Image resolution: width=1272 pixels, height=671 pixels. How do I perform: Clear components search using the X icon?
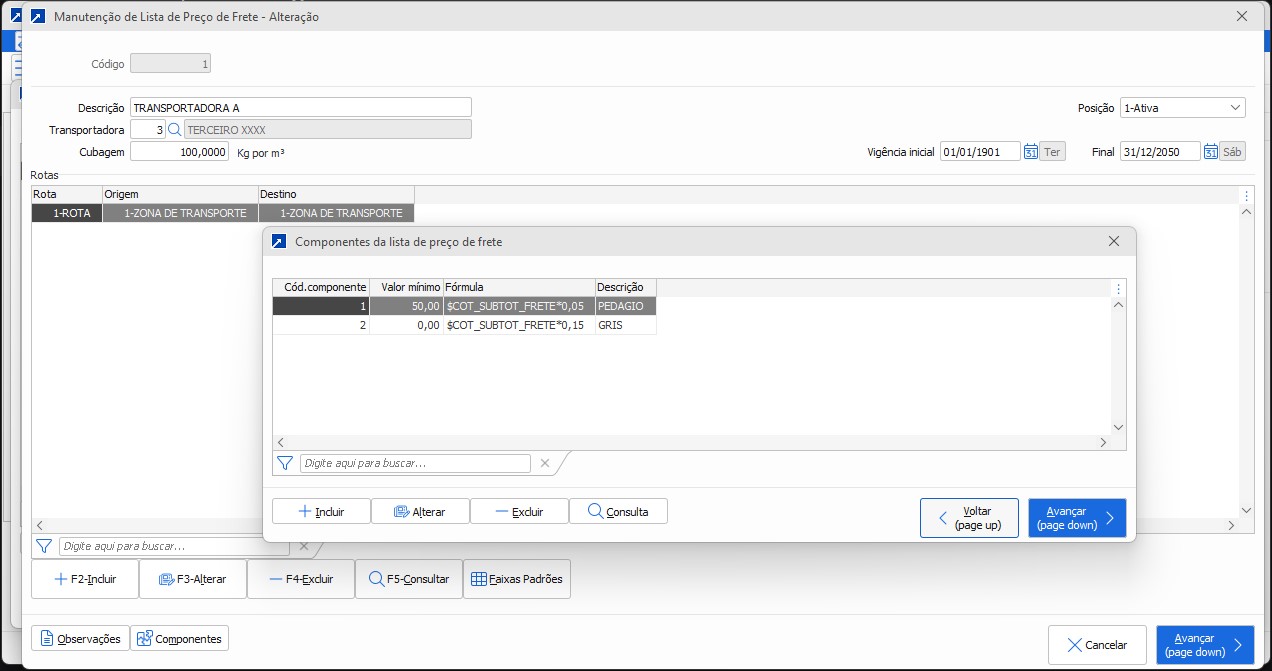click(x=545, y=463)
